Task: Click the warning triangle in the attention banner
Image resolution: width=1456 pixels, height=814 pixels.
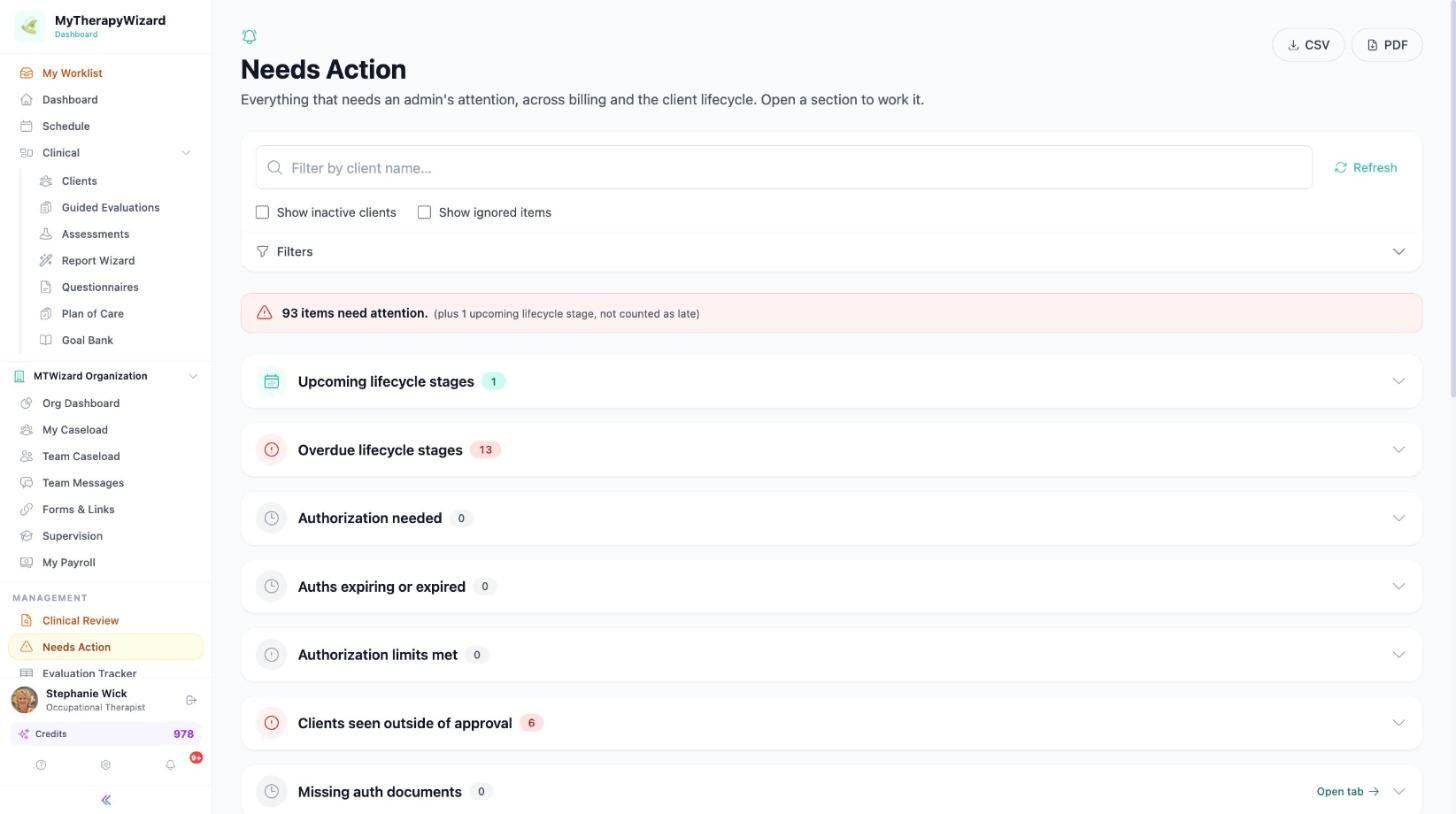Action: (264, 313)
